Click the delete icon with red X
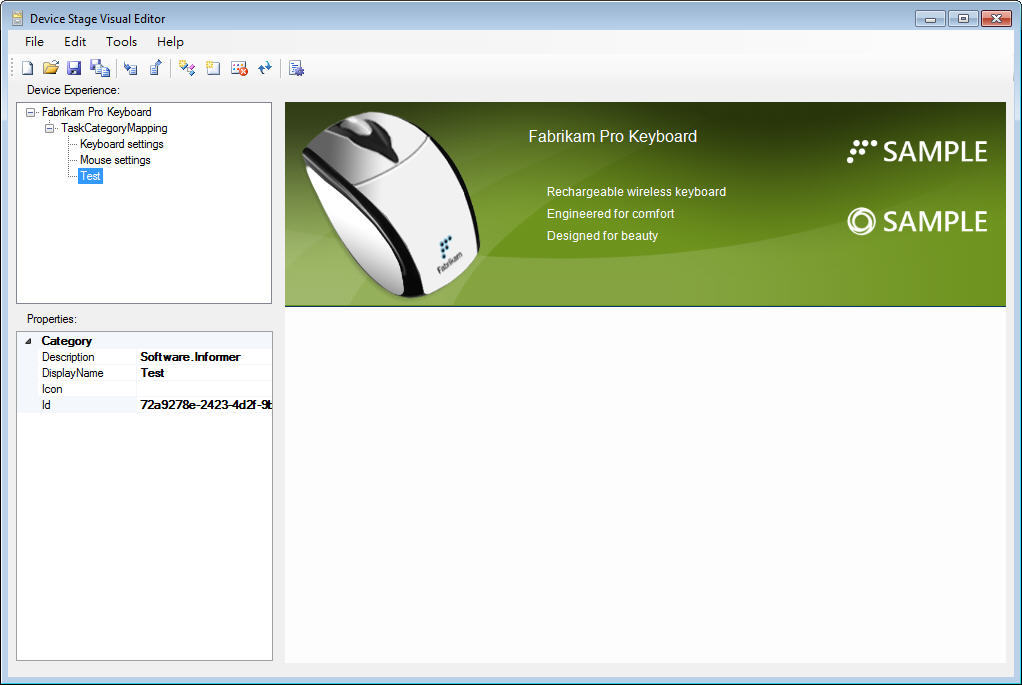This screenshot has height=685, width=1022. coord(239,68)
